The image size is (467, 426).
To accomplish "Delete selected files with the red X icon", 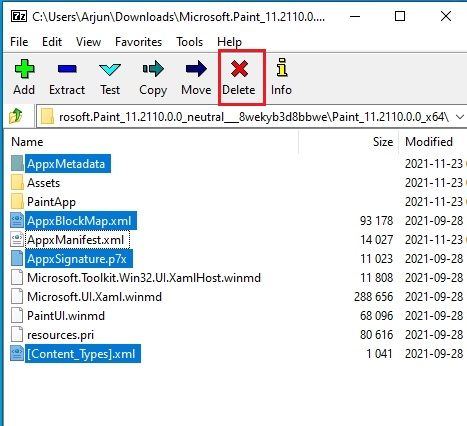I will 239,69.
